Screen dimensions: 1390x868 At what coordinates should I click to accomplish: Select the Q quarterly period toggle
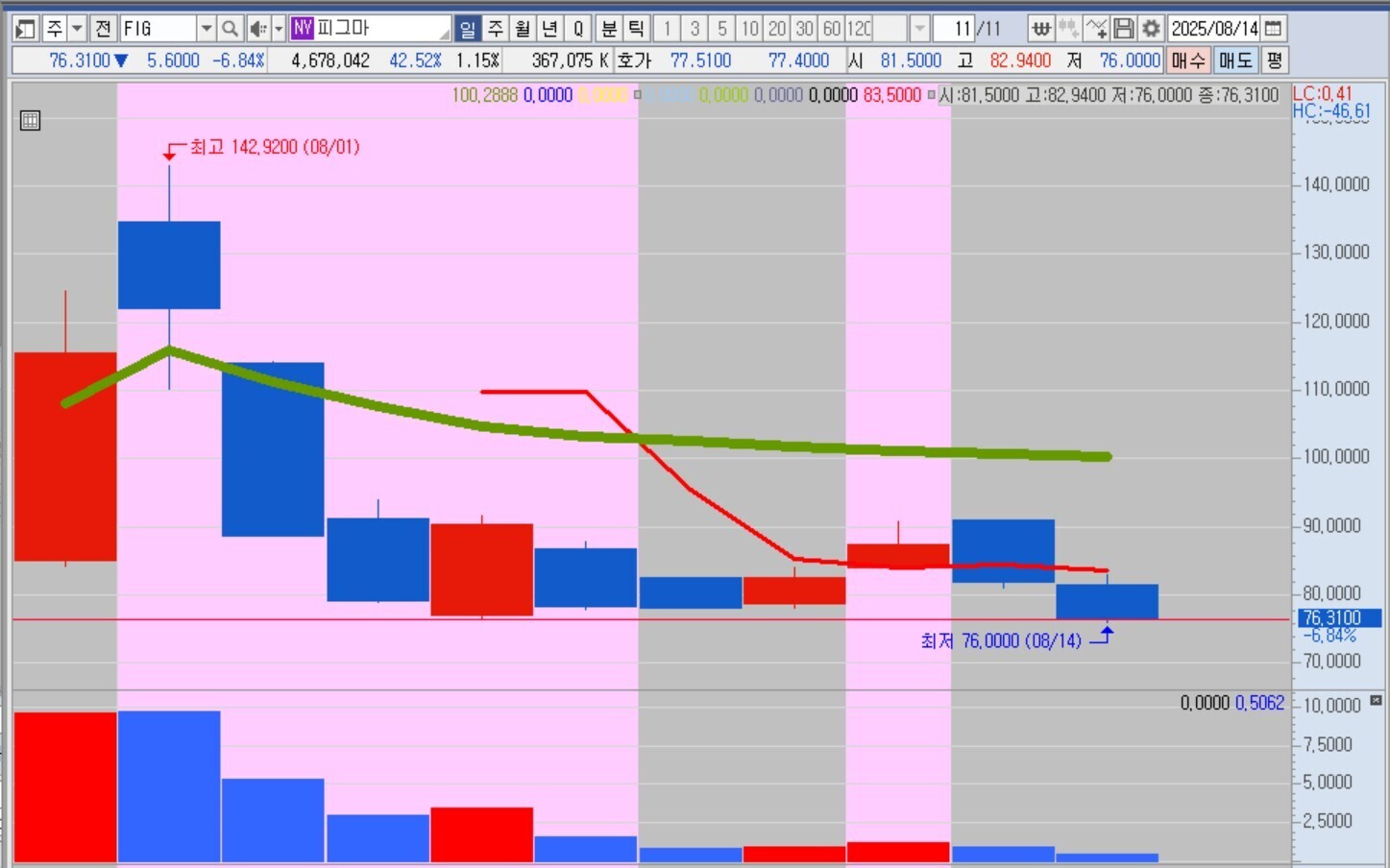pyautogui.click(x=578, y=29)
